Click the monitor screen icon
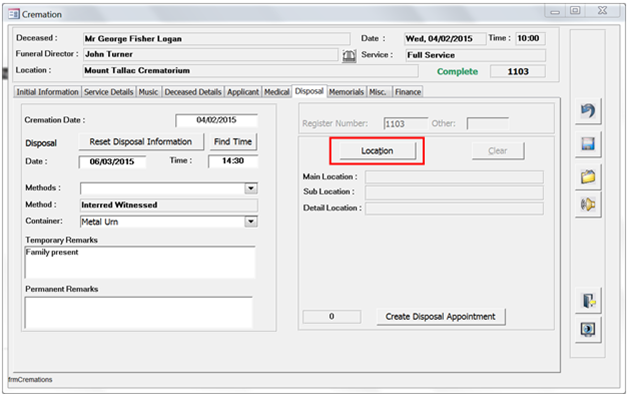This screenshot has height=394, width=628. 588,330
